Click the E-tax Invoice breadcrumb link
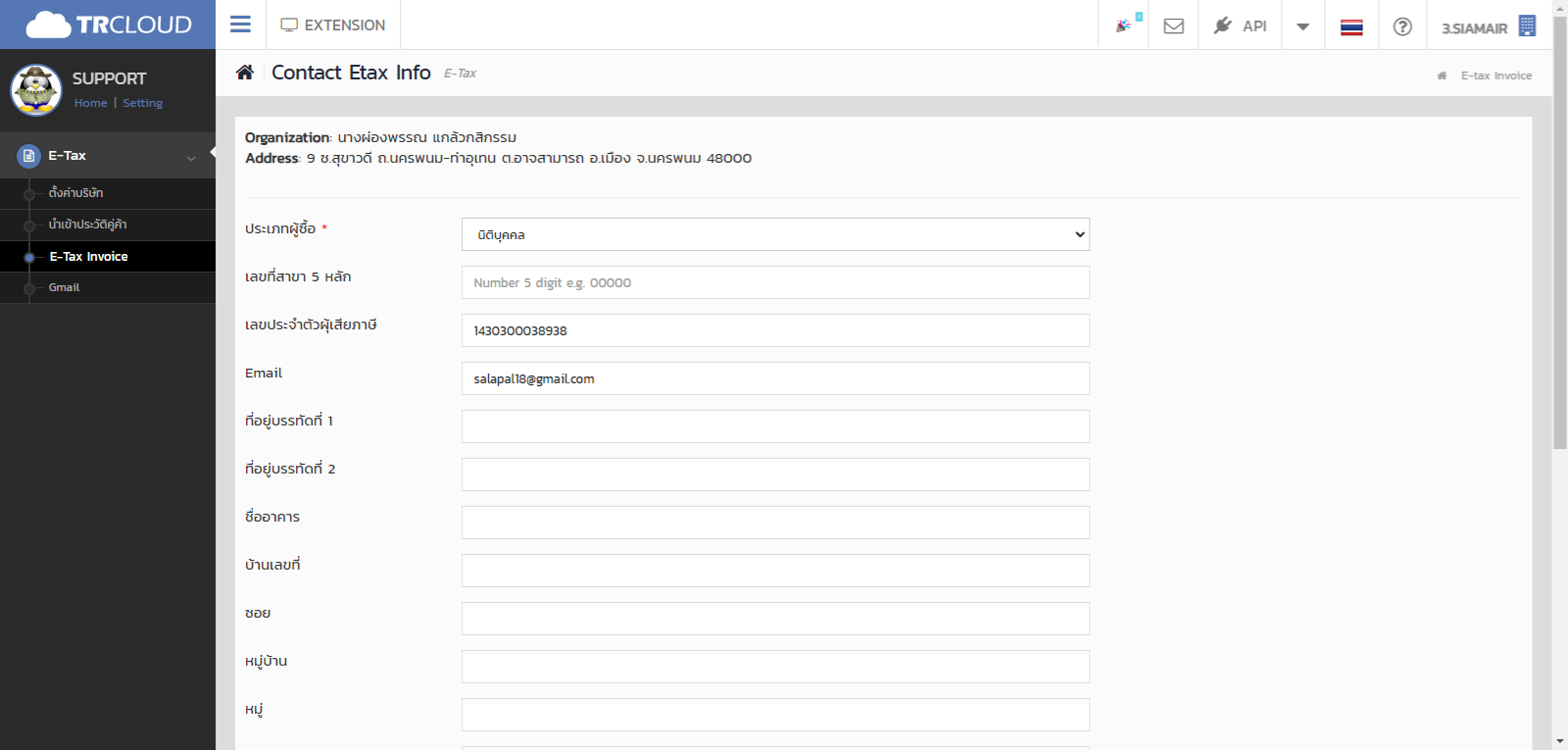 point(1495,75)
